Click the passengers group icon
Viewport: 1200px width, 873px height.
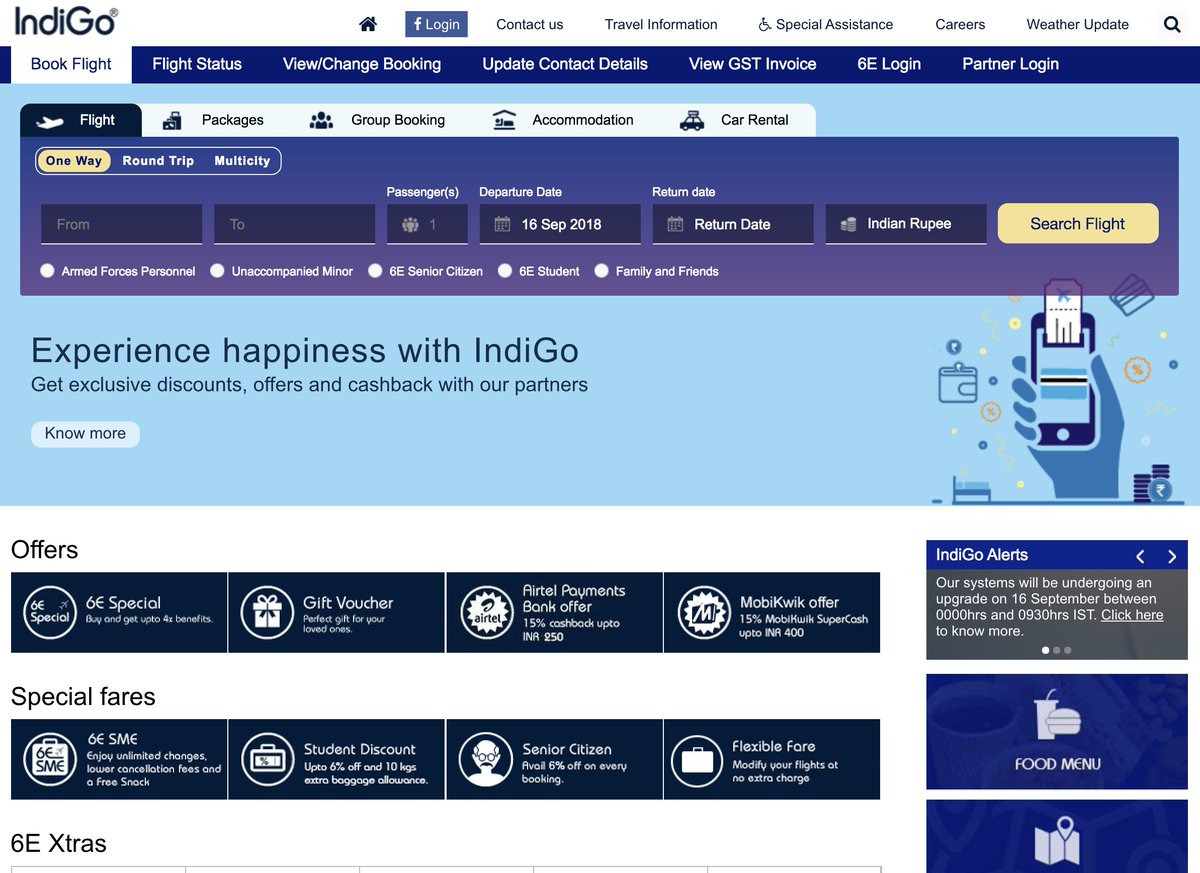point(410,225)
